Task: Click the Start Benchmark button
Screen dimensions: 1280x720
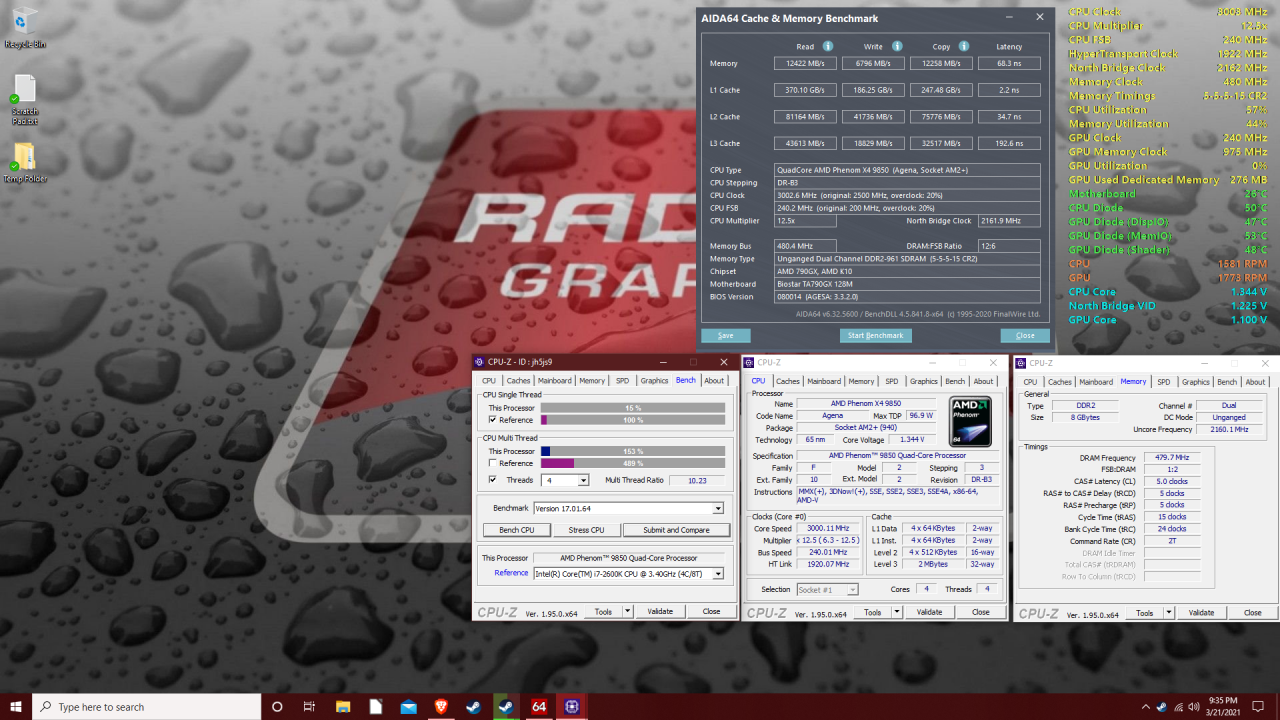Action: [x=875, y=336]
